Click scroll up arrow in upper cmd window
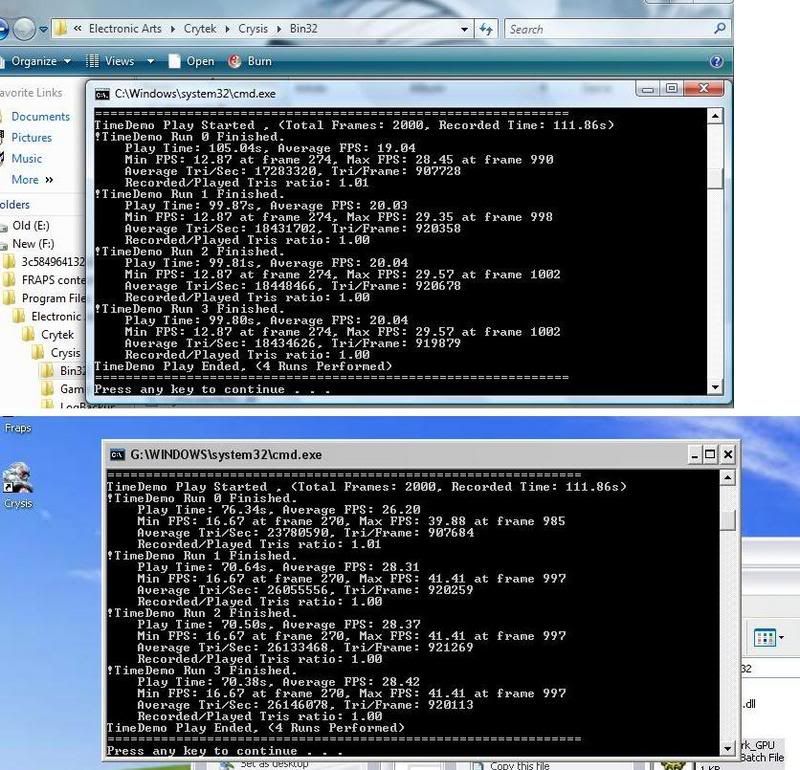Image resolution: width=800 pixels, height=770 pixels. tap(715, 116)
